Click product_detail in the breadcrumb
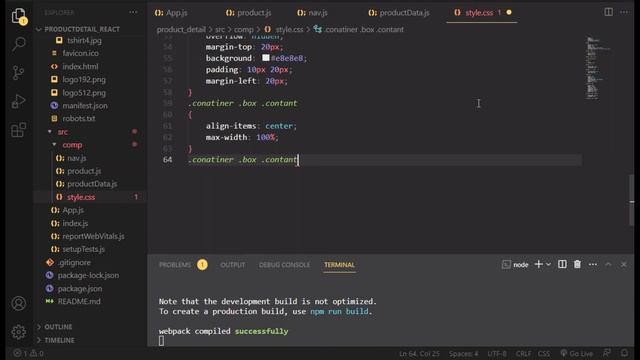640x360 pixels. point(181,29)
